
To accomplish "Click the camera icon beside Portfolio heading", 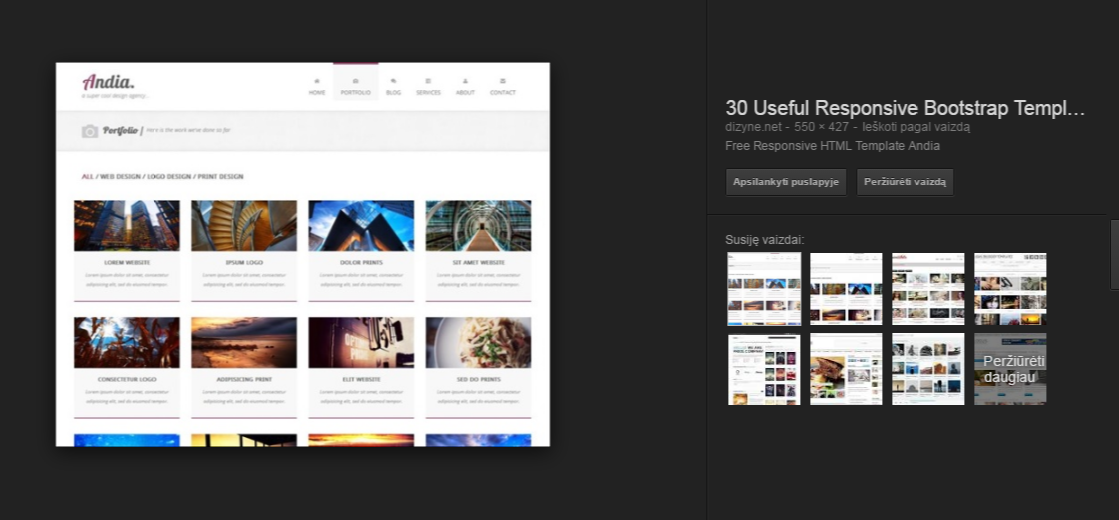I will coord(90,131).
